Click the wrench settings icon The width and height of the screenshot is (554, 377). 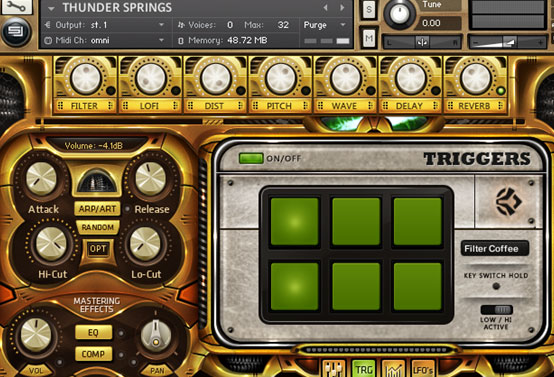[16, 6]
